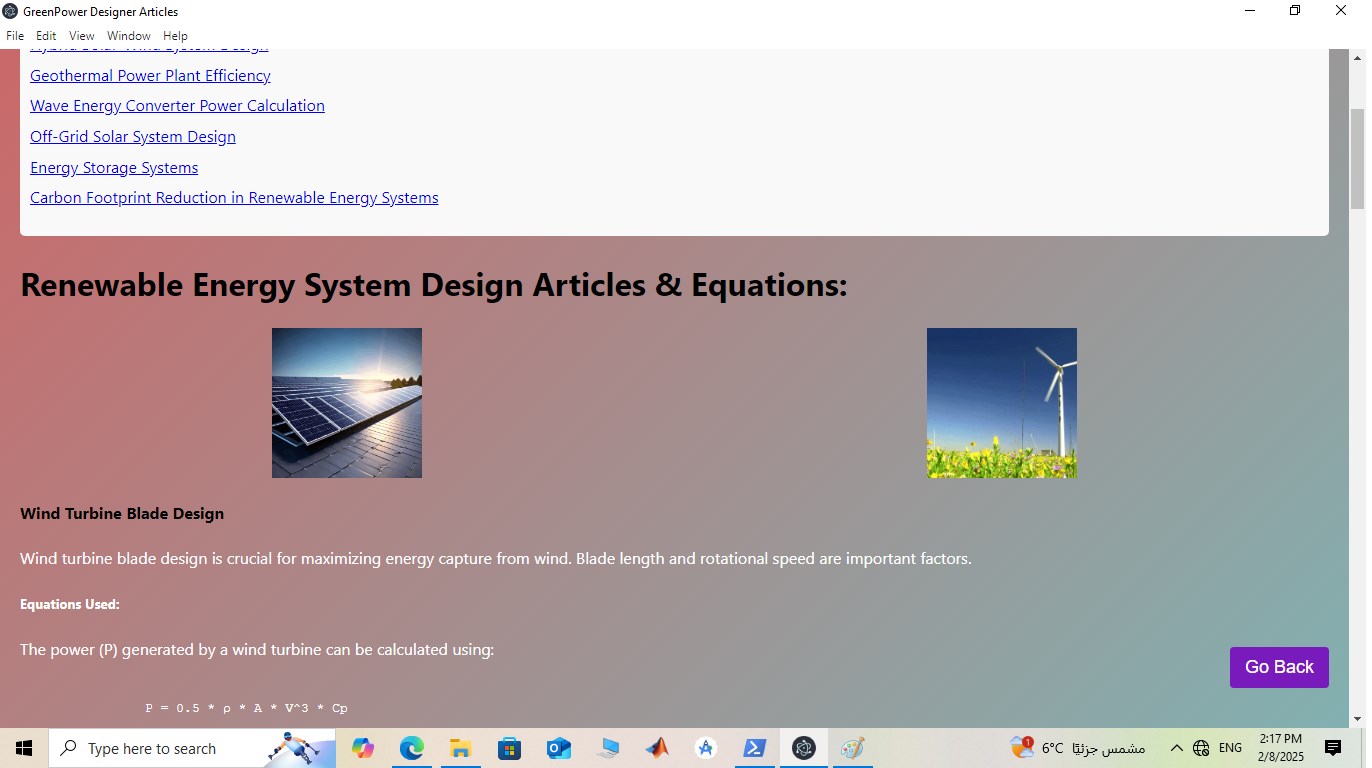Open the Carbon Footprint Reduction article
The height and width of the screenshot is (768, 1372).
234,197
